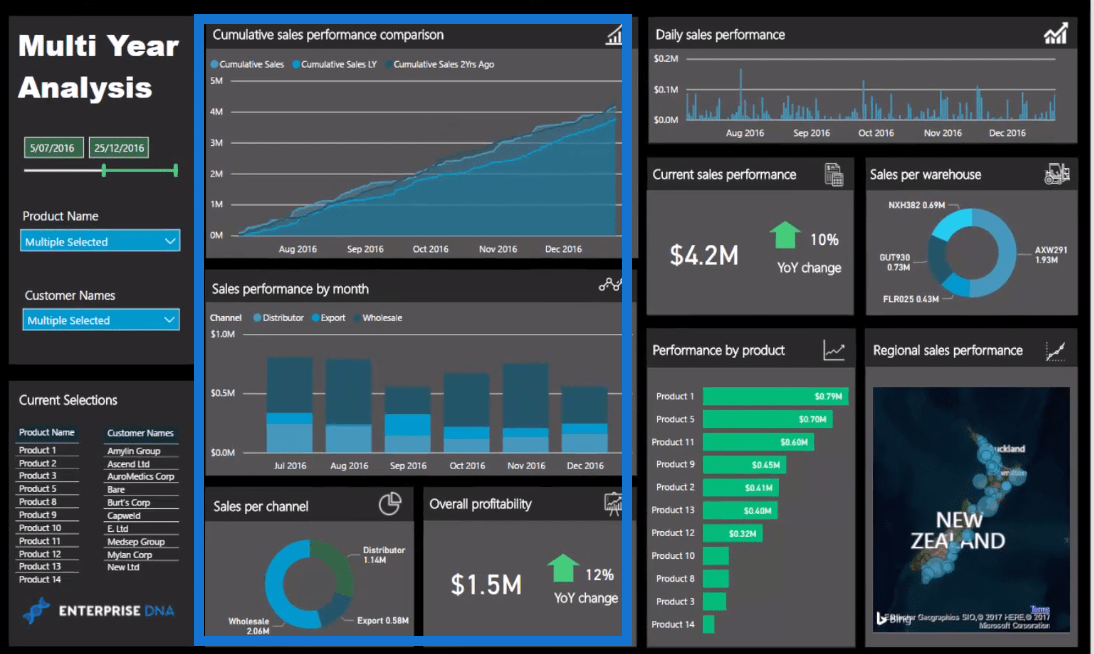Select the Product 10 bar in product chart
The height and width of the screenshot is (654, 1094).
tap(716, 556)
